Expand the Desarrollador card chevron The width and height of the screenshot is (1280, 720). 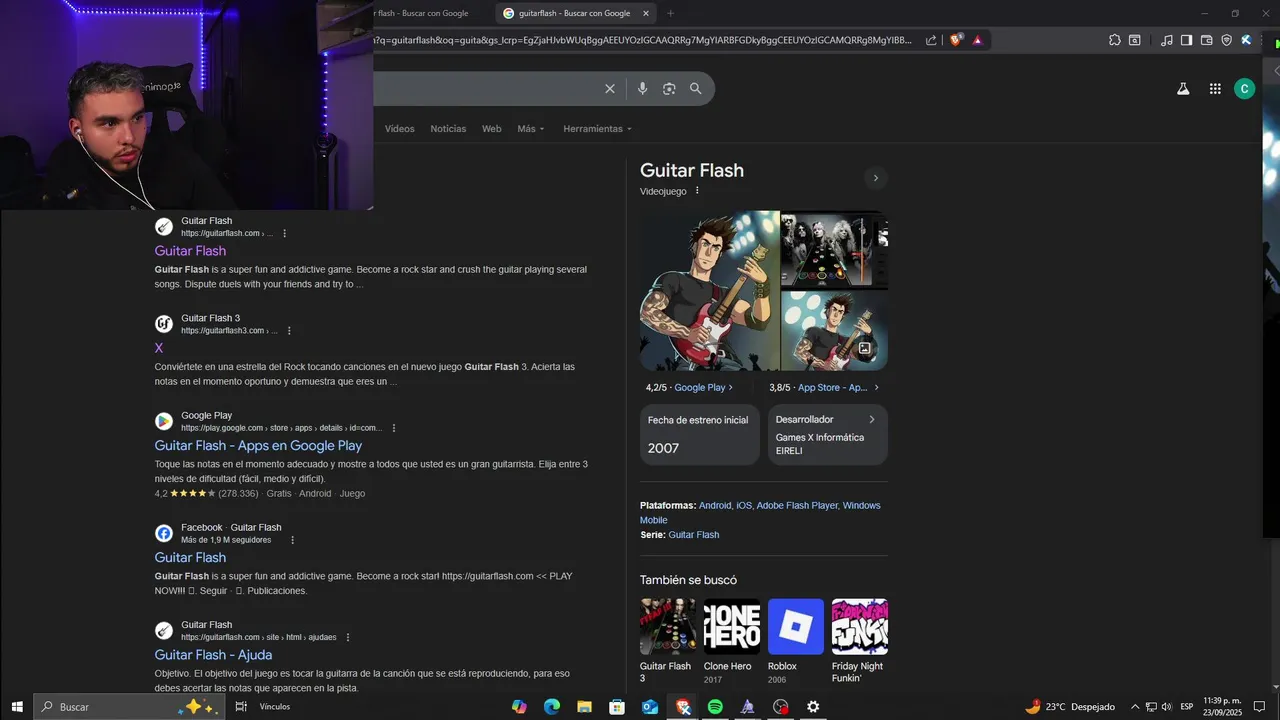pos(872,419)
